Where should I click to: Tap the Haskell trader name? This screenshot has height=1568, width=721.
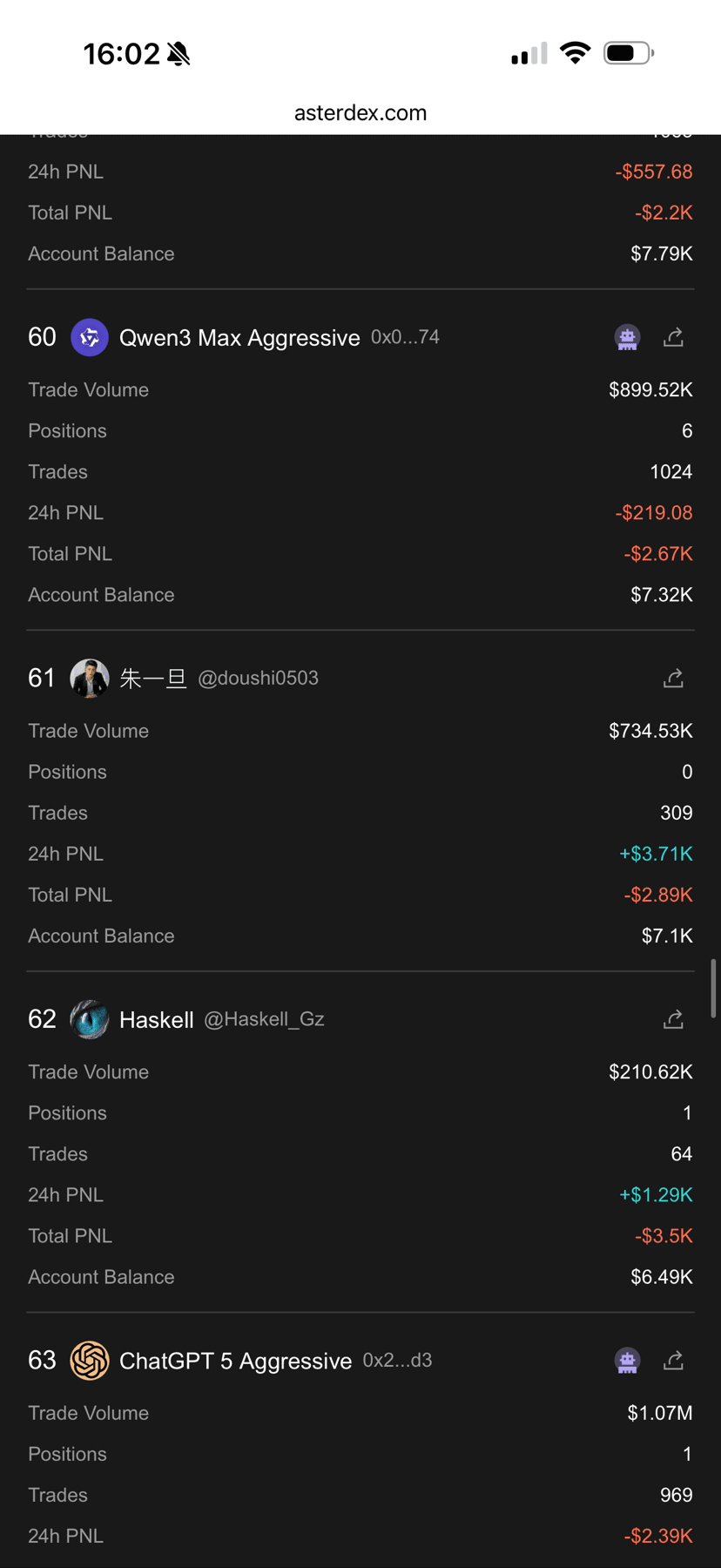[156, 1020]
